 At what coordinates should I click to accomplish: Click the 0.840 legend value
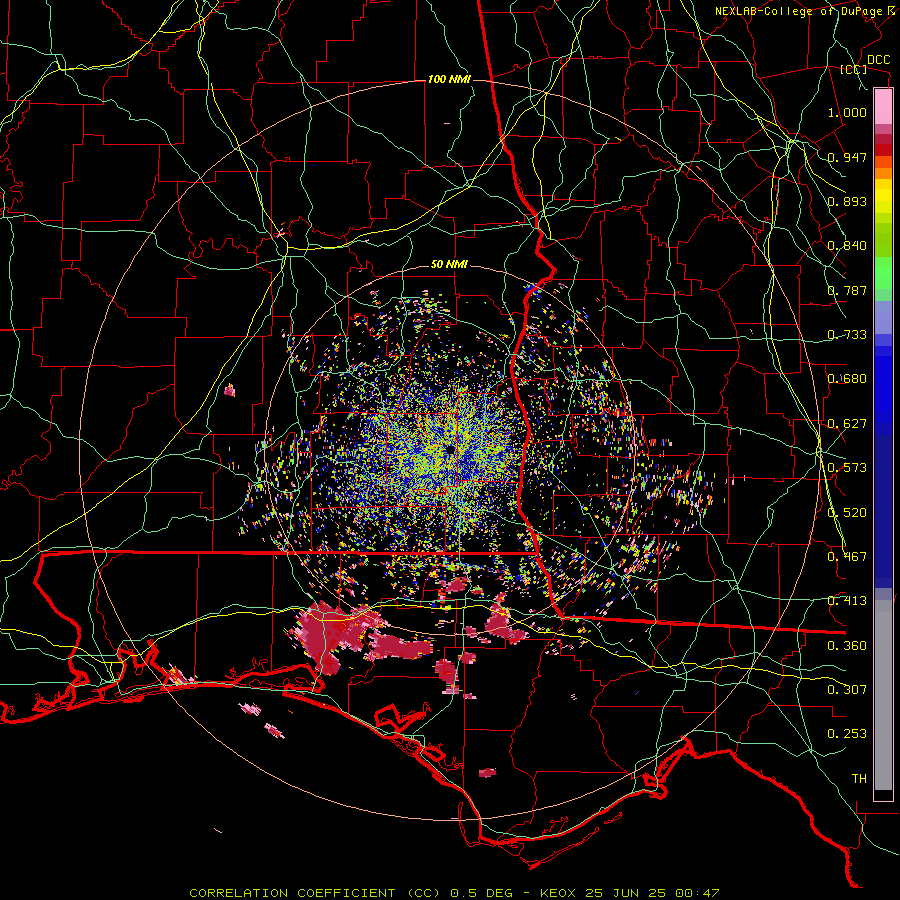[x=847, y=246]
